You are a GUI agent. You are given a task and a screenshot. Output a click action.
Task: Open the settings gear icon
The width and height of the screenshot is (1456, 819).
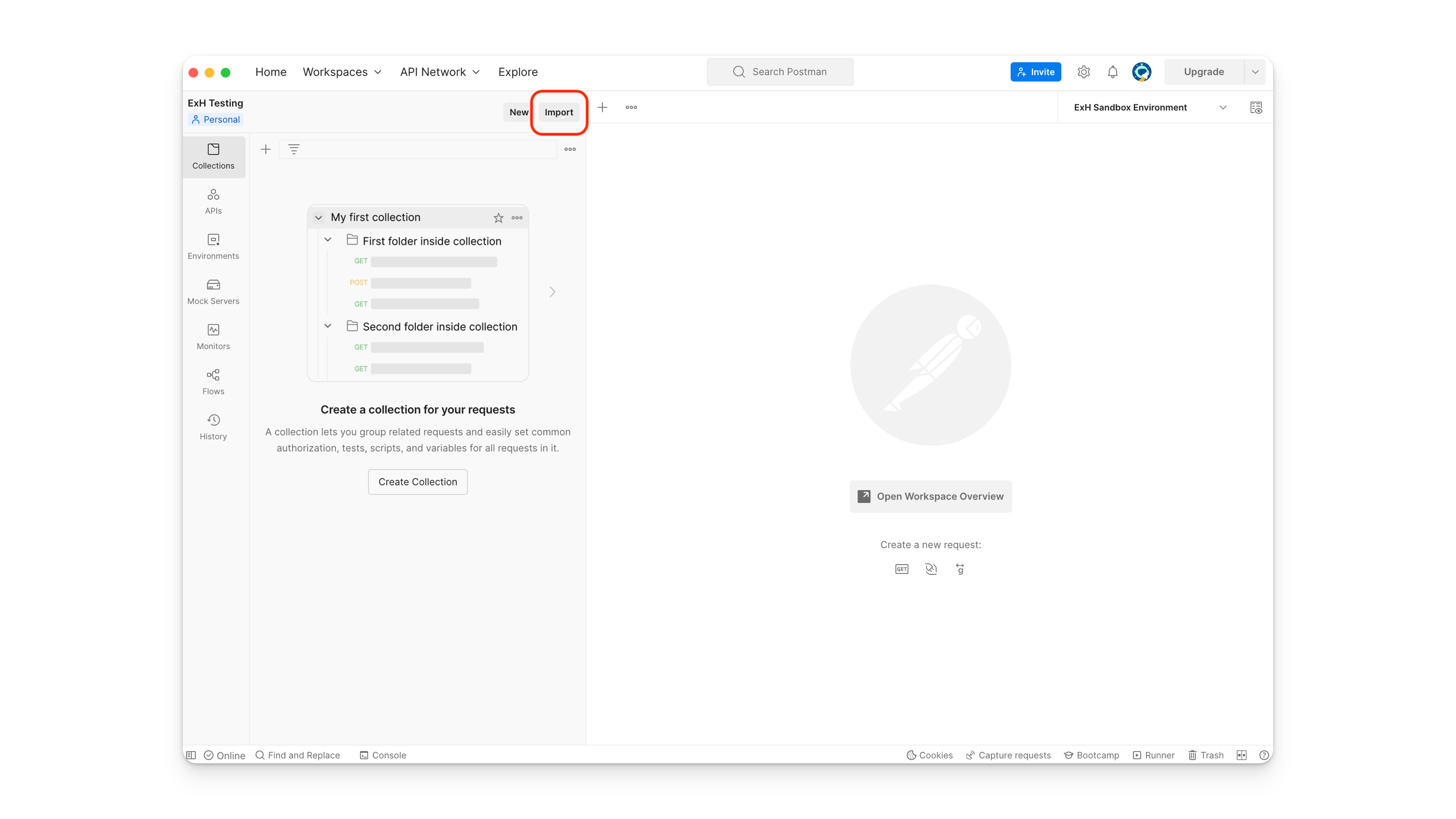1083,72
